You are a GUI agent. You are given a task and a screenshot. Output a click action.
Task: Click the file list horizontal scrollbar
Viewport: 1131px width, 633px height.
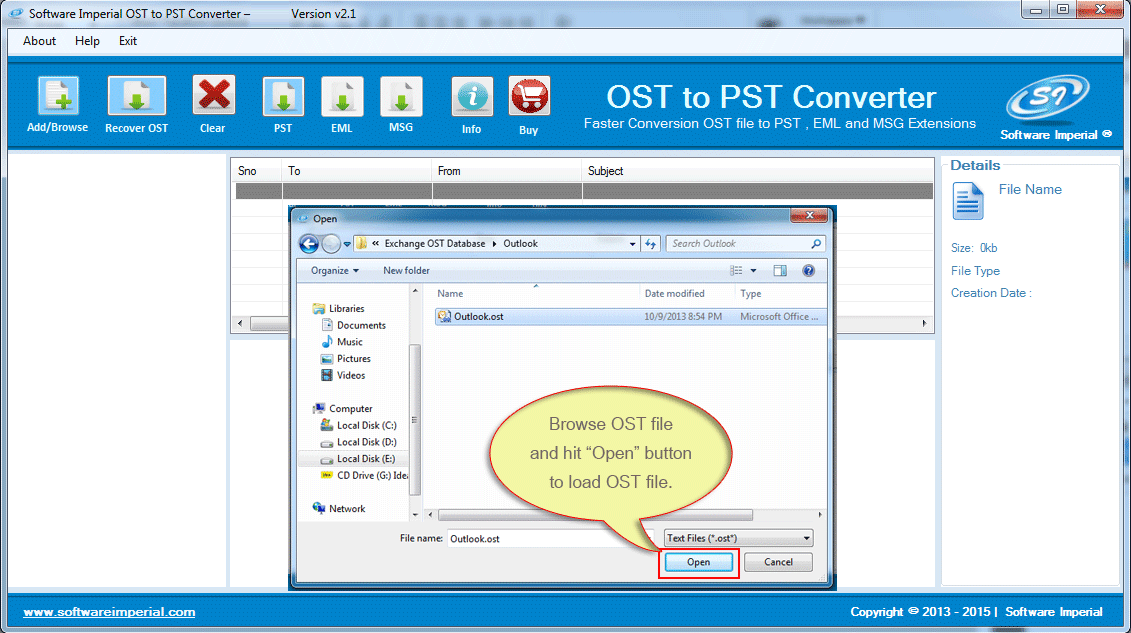(x=595, y=515)
